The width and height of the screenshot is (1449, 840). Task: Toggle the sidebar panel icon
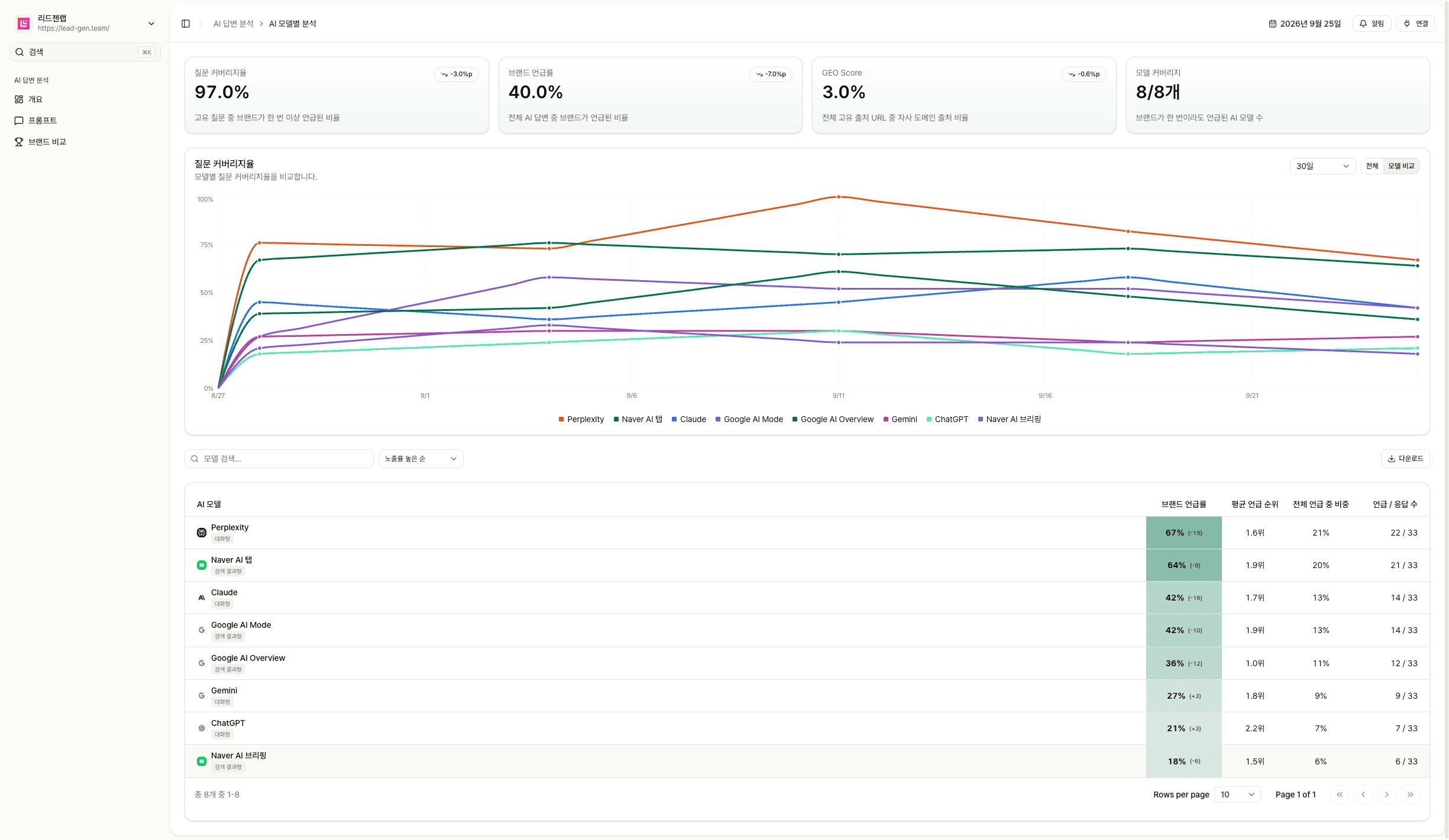(x=186, y=24)
